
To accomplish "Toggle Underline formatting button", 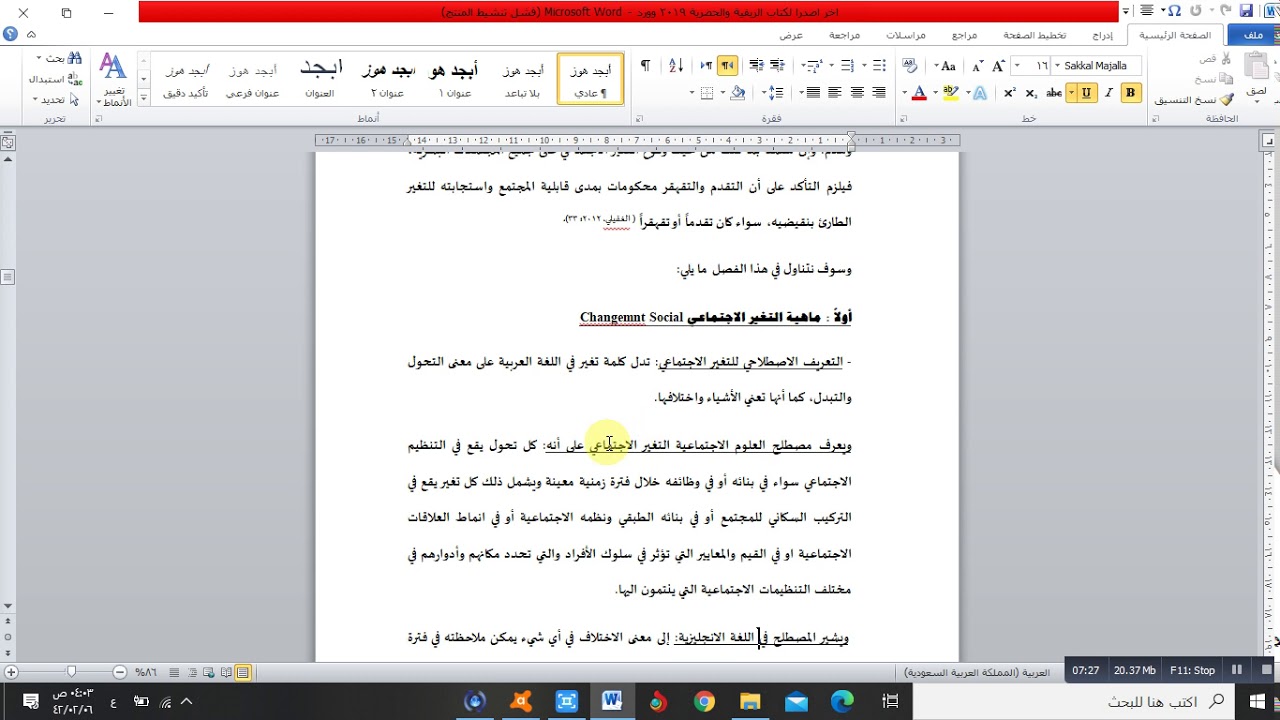I will (x=1086, y=92).
